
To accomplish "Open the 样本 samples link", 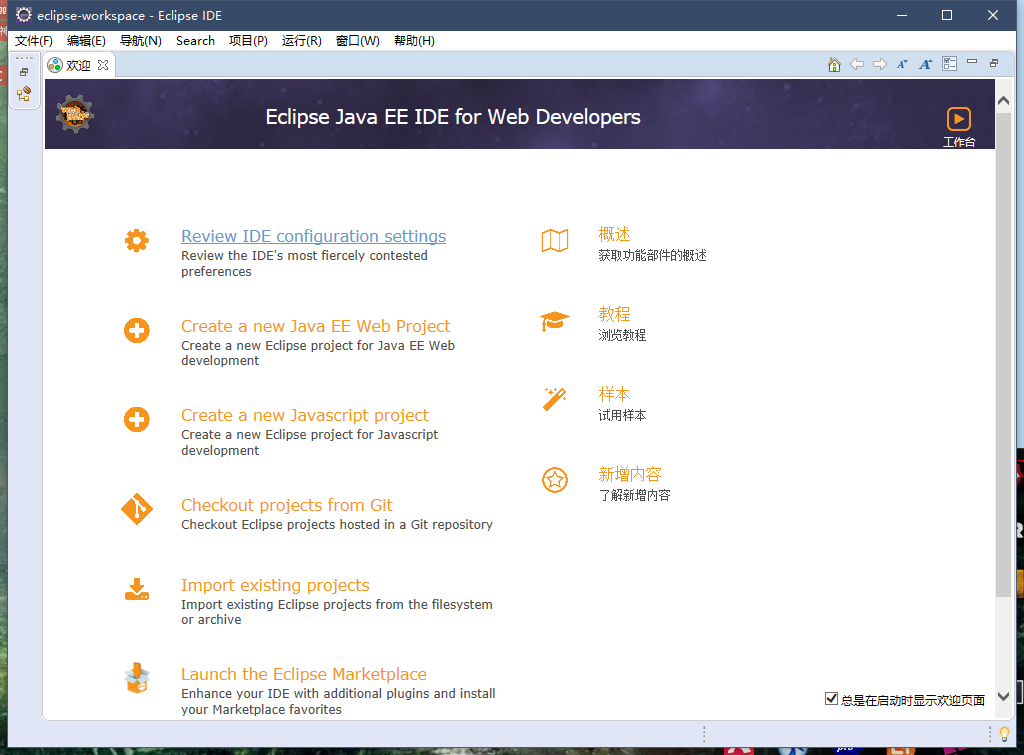I will (x=614, y=394).
